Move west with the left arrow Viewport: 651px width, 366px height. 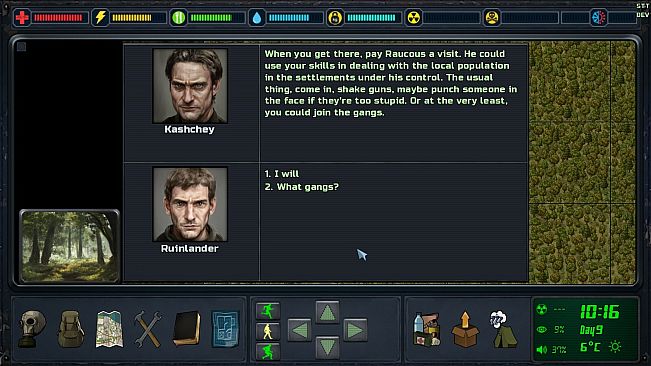299,330
